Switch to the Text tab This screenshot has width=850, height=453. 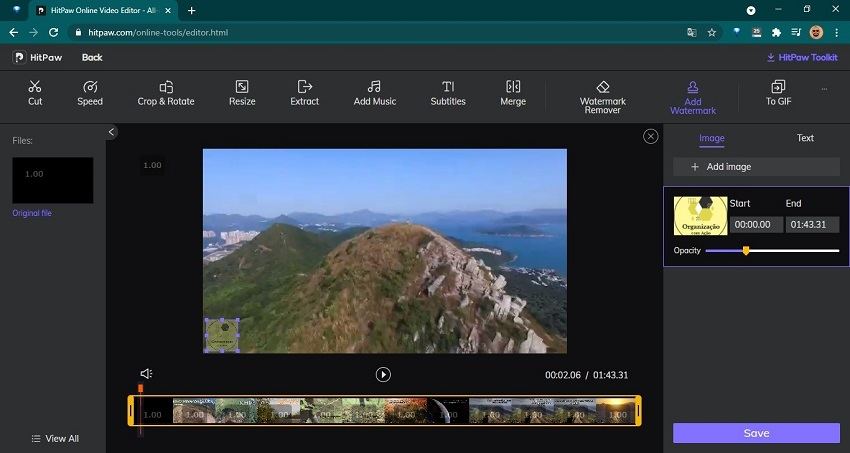[x=805, y=138]
